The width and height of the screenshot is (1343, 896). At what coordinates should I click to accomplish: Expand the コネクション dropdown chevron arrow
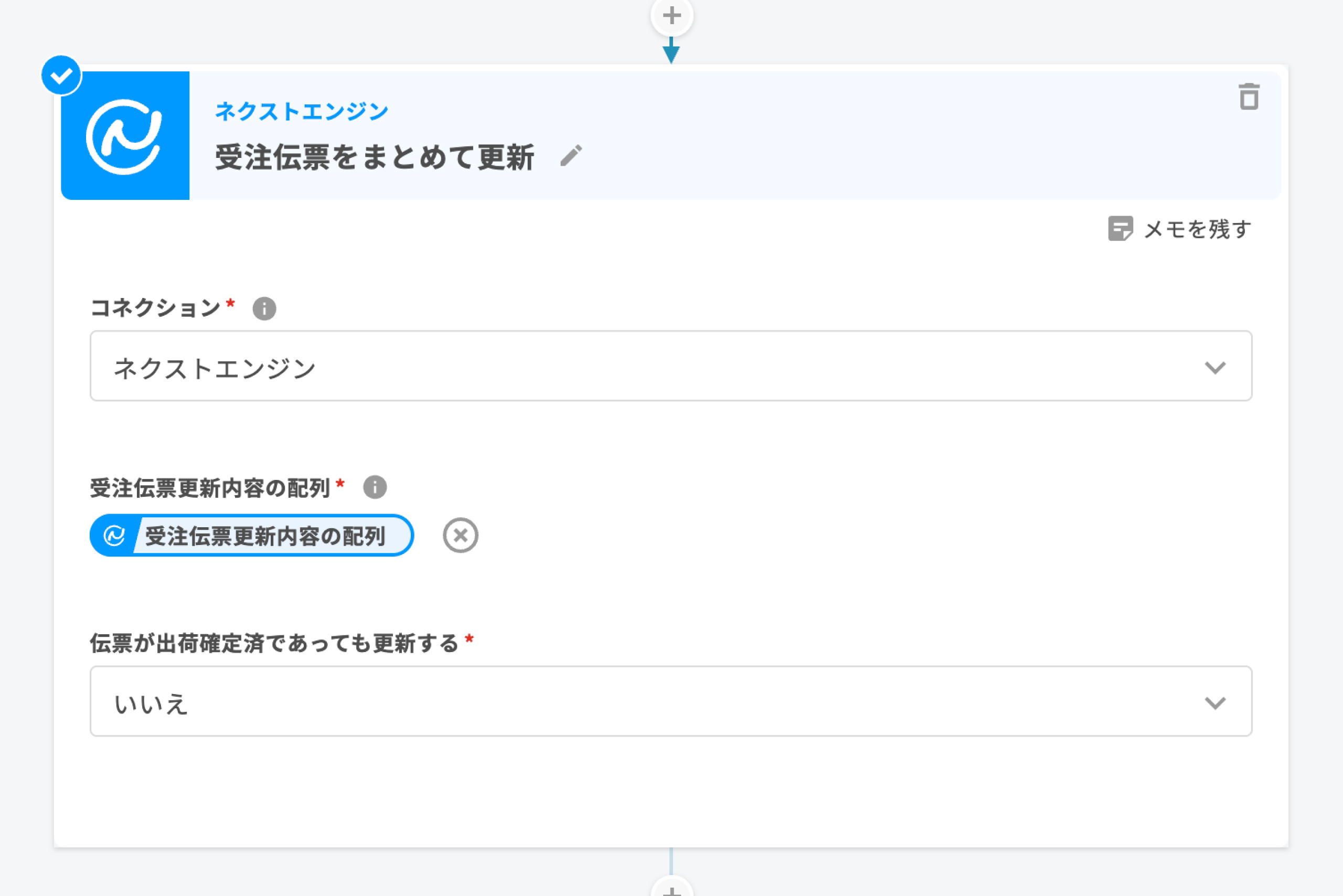(1214, 367)
